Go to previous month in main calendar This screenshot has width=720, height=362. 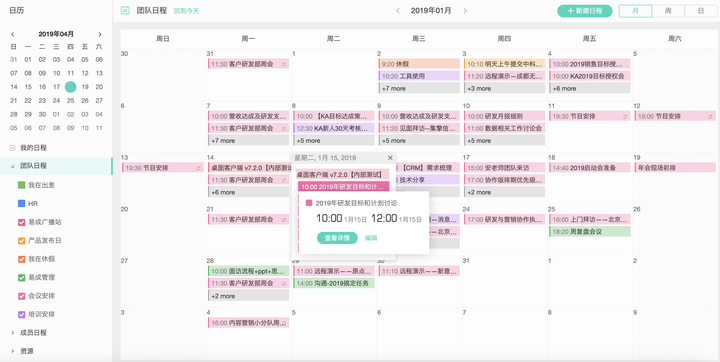[398, 11]
